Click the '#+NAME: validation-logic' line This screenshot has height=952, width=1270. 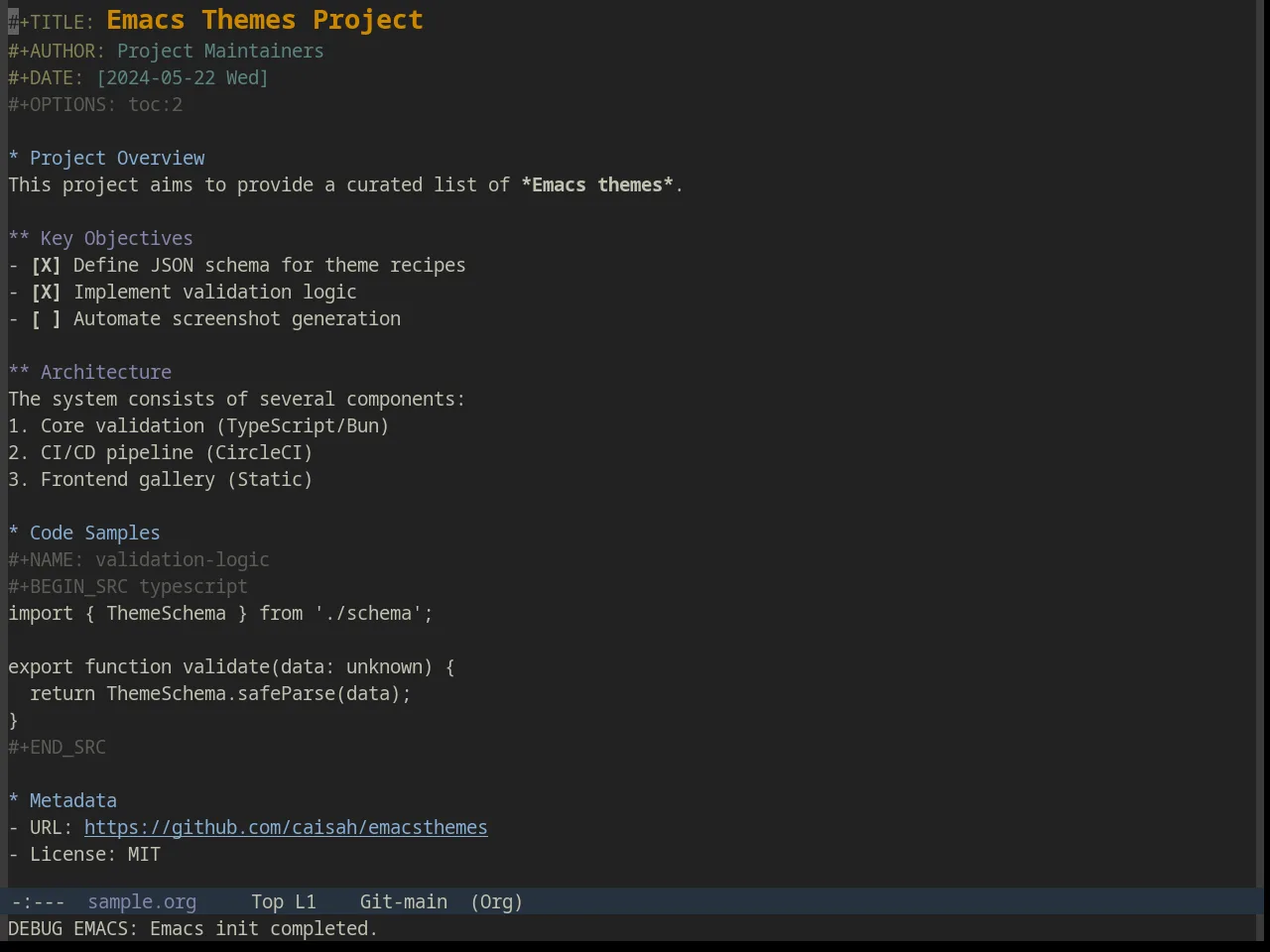(139, 560)
